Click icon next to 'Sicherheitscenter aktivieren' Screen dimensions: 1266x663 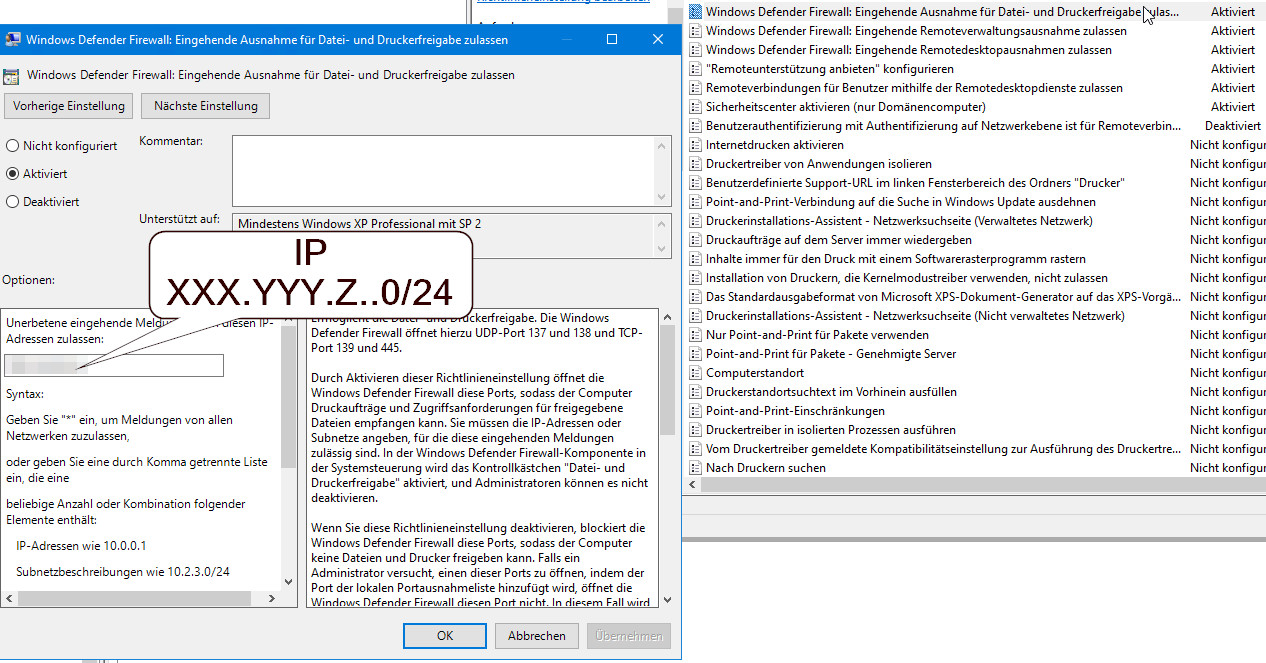click(696, 107)
